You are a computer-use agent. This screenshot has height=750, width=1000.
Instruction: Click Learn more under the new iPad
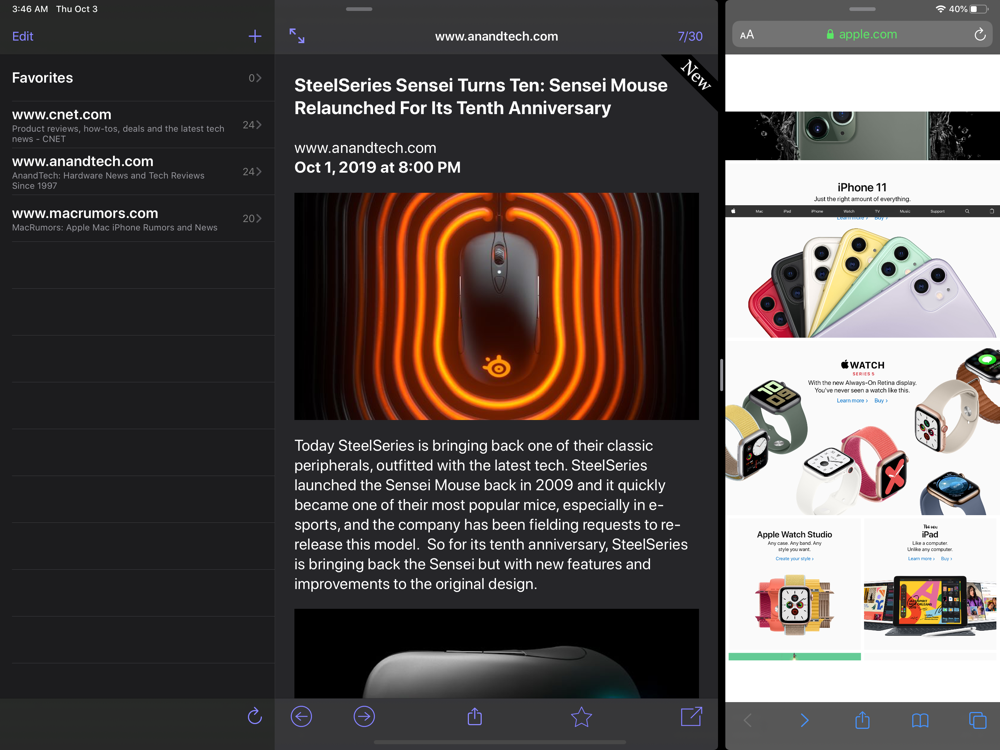click(x=921, y=559)
